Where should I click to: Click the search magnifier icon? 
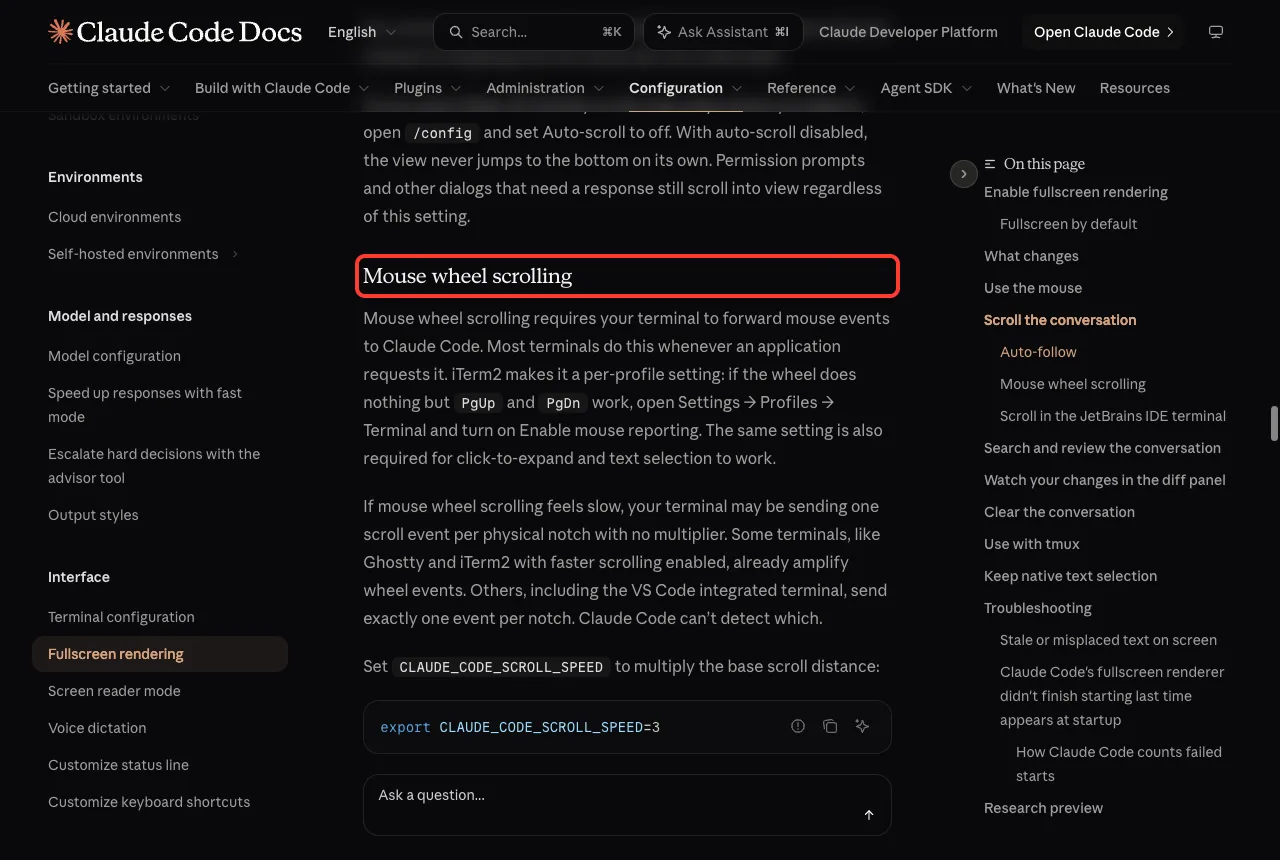click(456, 32)
